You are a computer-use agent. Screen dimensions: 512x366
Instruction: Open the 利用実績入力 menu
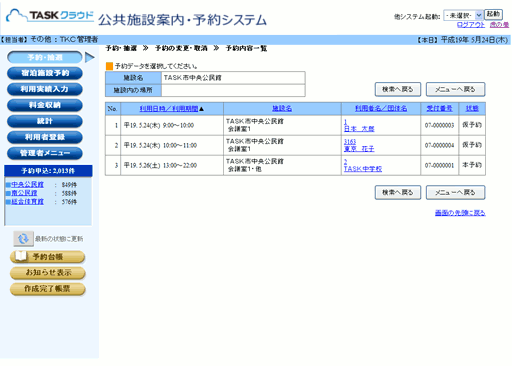[45, 89]
